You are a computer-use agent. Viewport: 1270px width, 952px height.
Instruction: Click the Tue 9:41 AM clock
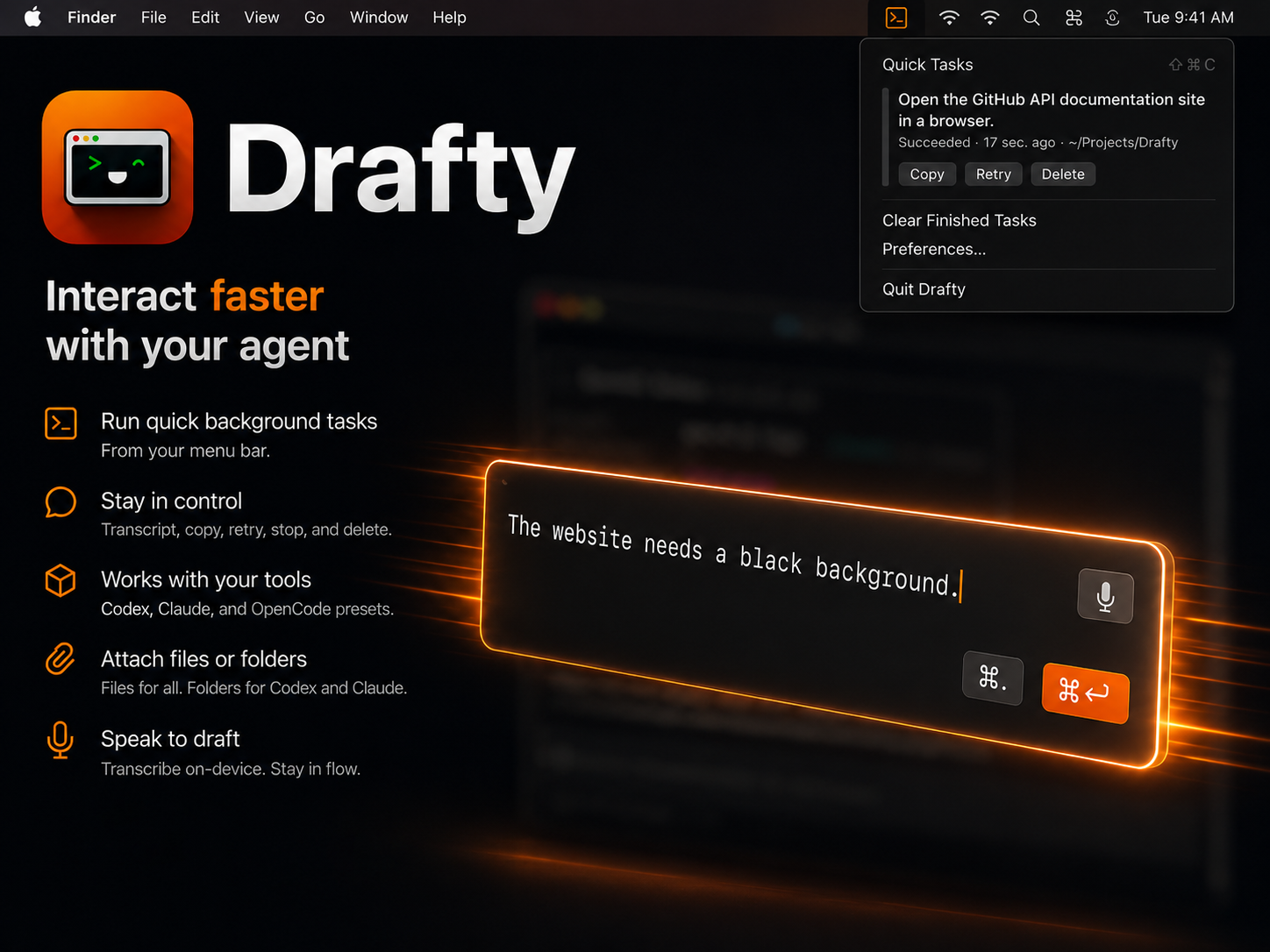pos(1188,18)
